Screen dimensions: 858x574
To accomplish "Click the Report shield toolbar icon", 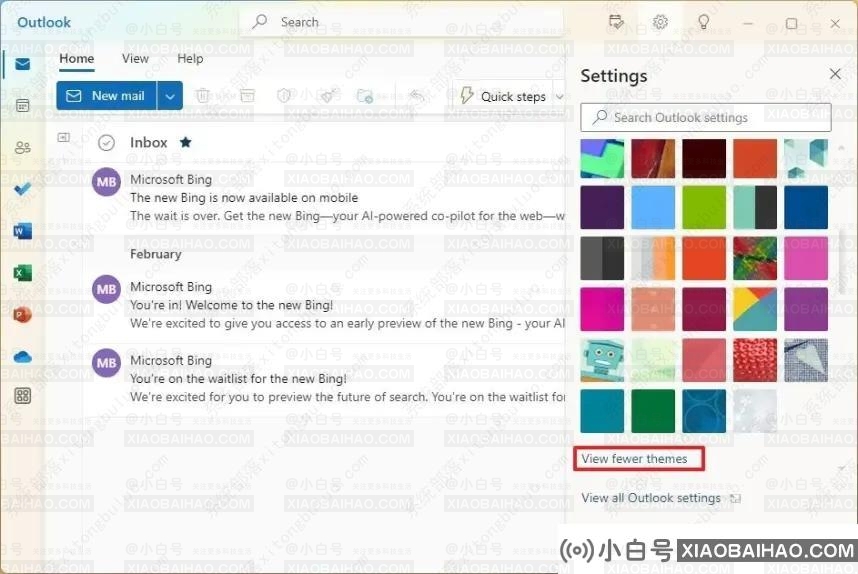I will [x=283, y=96].
